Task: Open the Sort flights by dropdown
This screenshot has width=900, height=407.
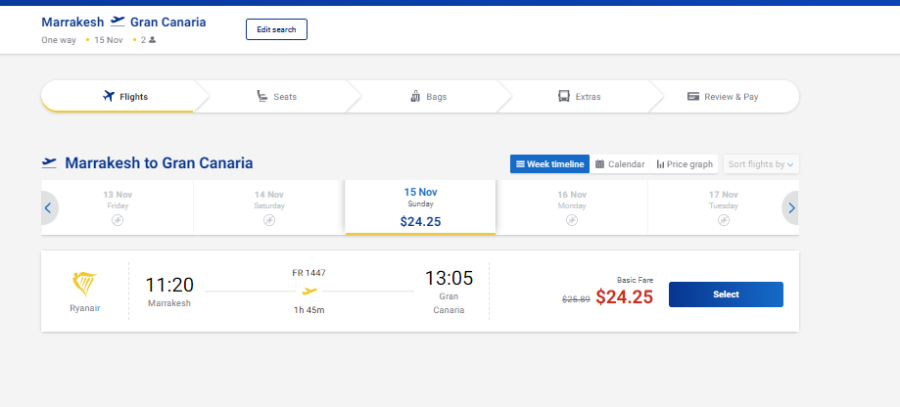Action: point(761,164)
